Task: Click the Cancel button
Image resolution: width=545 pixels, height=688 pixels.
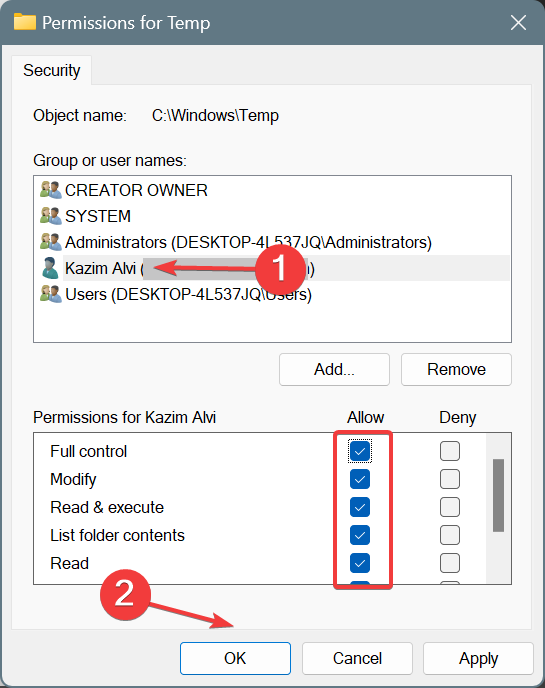Action: [x=357, y=658]
